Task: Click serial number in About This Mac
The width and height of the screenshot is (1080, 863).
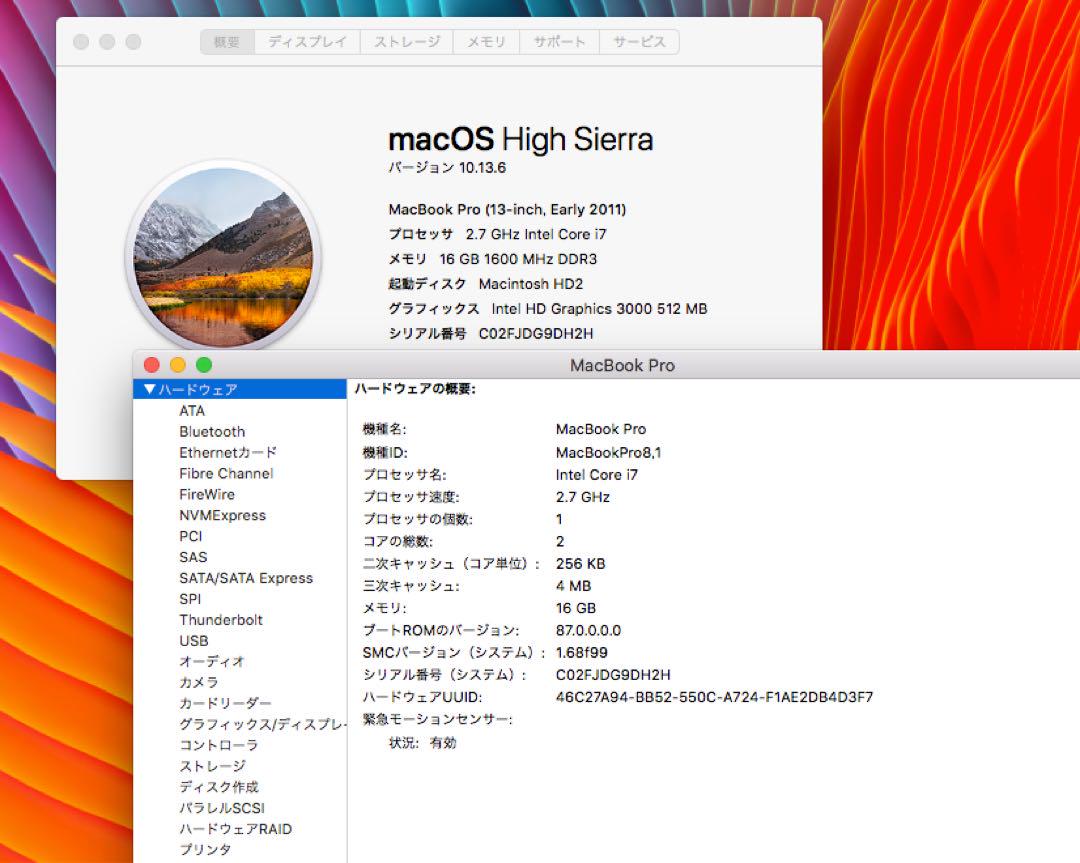Action: [x=536, y=333]
